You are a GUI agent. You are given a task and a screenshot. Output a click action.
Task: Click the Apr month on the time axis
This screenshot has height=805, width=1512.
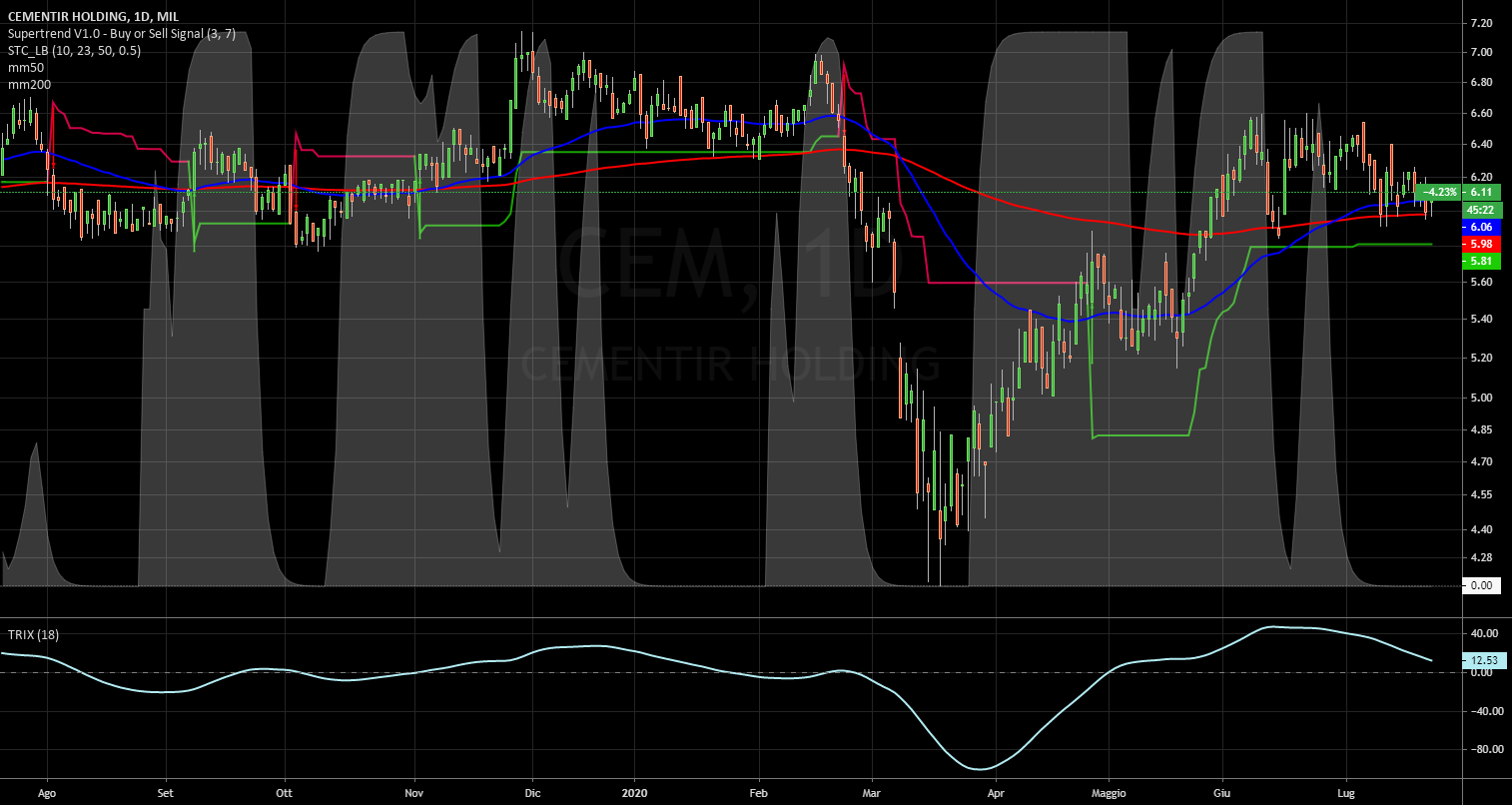tap(996, 794)
